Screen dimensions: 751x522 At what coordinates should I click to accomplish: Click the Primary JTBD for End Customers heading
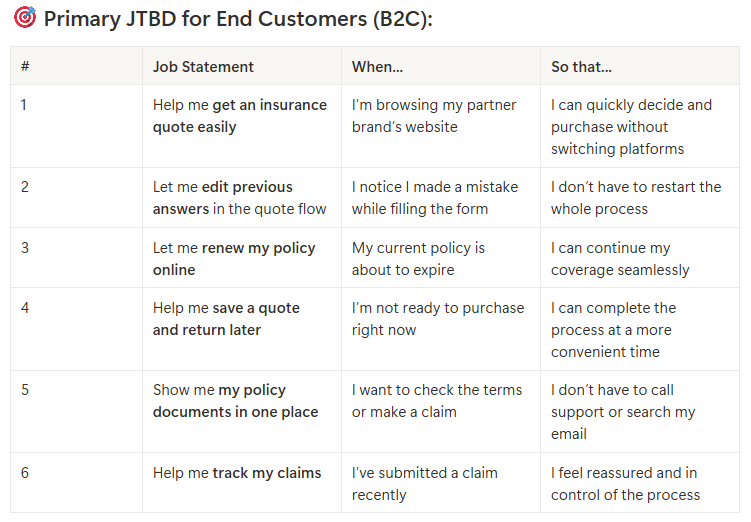[x=238, y=18]
